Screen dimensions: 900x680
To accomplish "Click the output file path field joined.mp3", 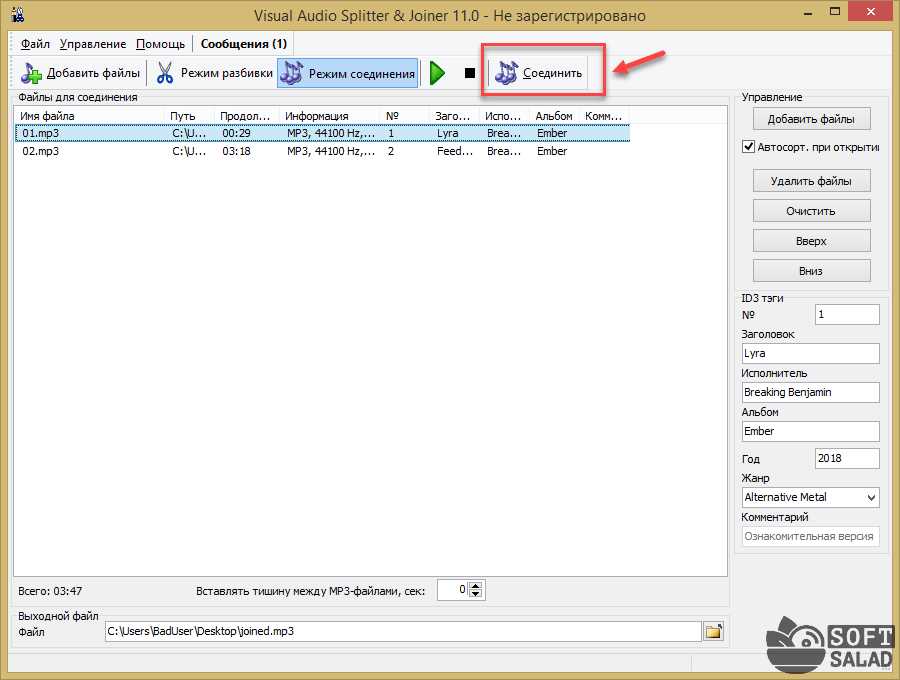I will click(402, 631).
